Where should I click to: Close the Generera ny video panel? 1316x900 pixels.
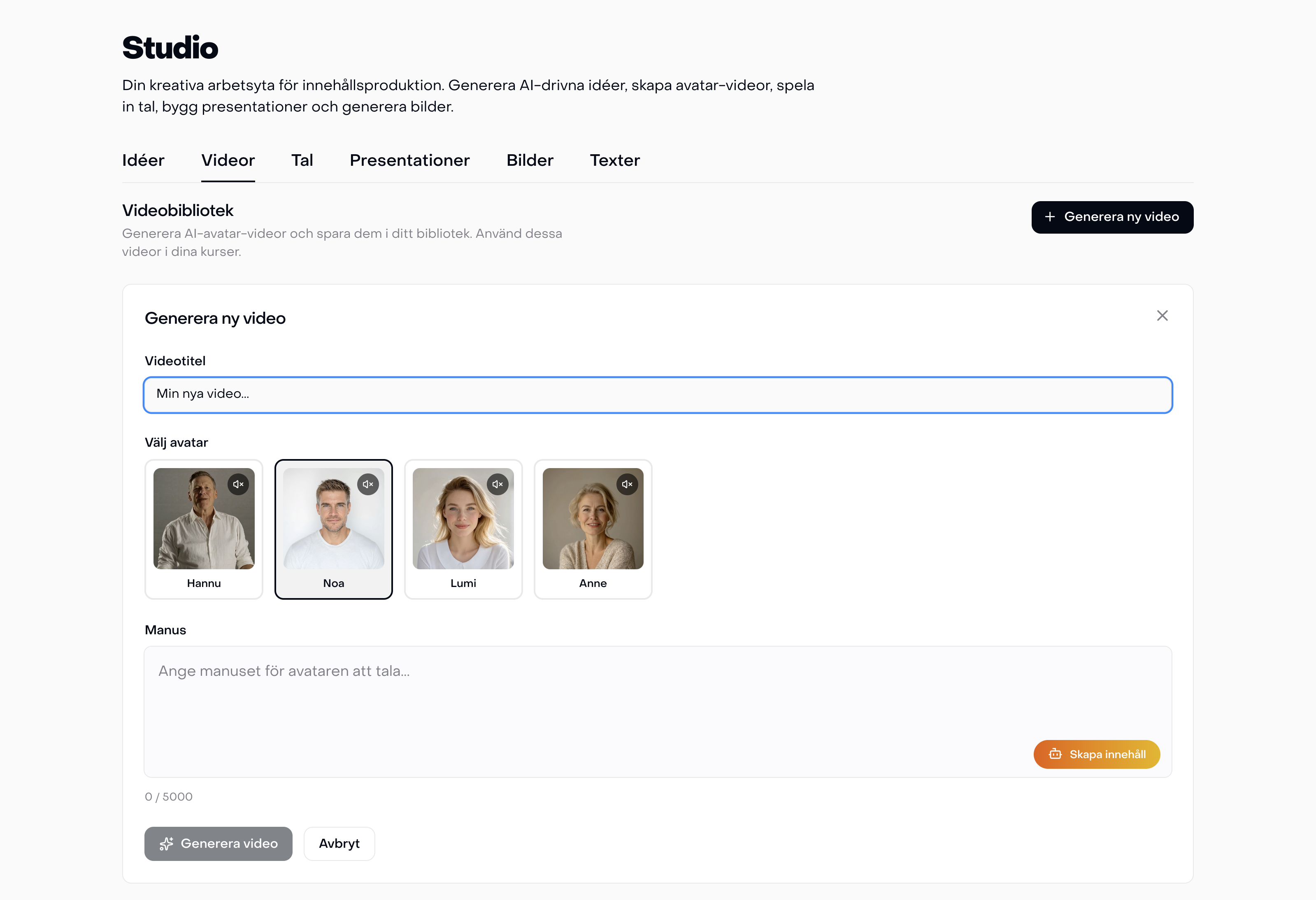(1162, 315)
